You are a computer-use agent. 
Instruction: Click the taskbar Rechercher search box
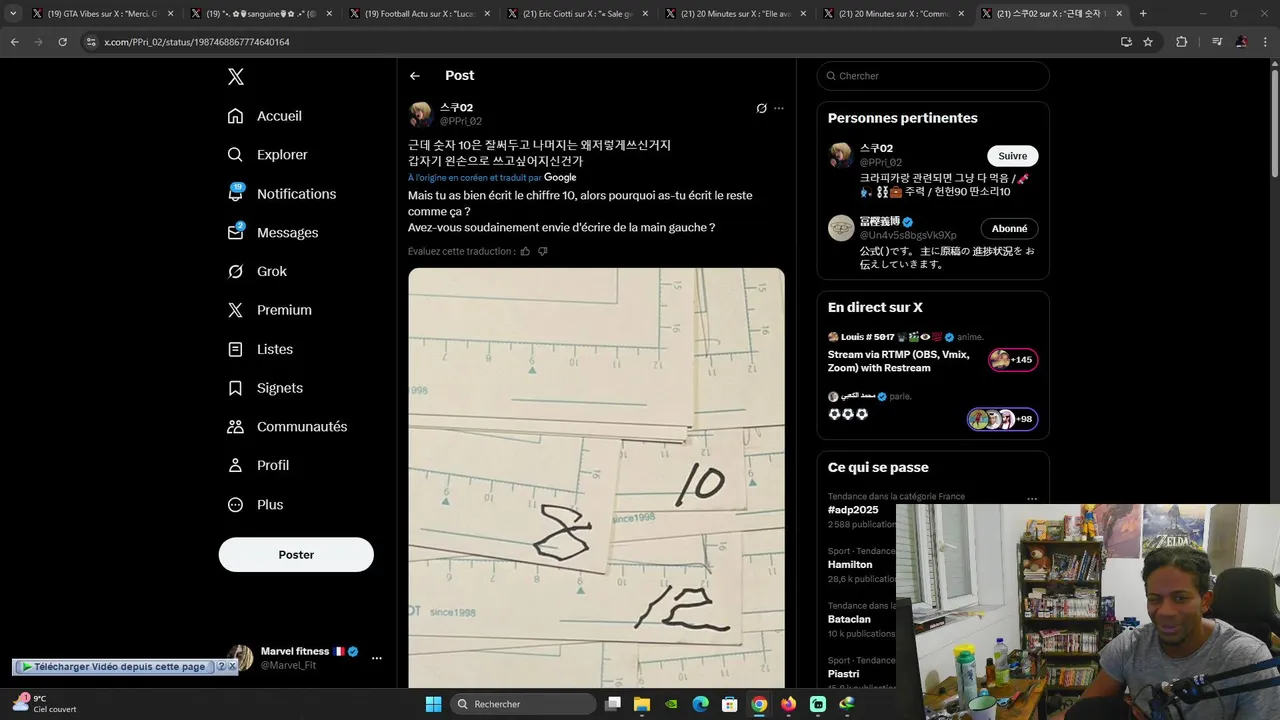[x=524, y=704]
